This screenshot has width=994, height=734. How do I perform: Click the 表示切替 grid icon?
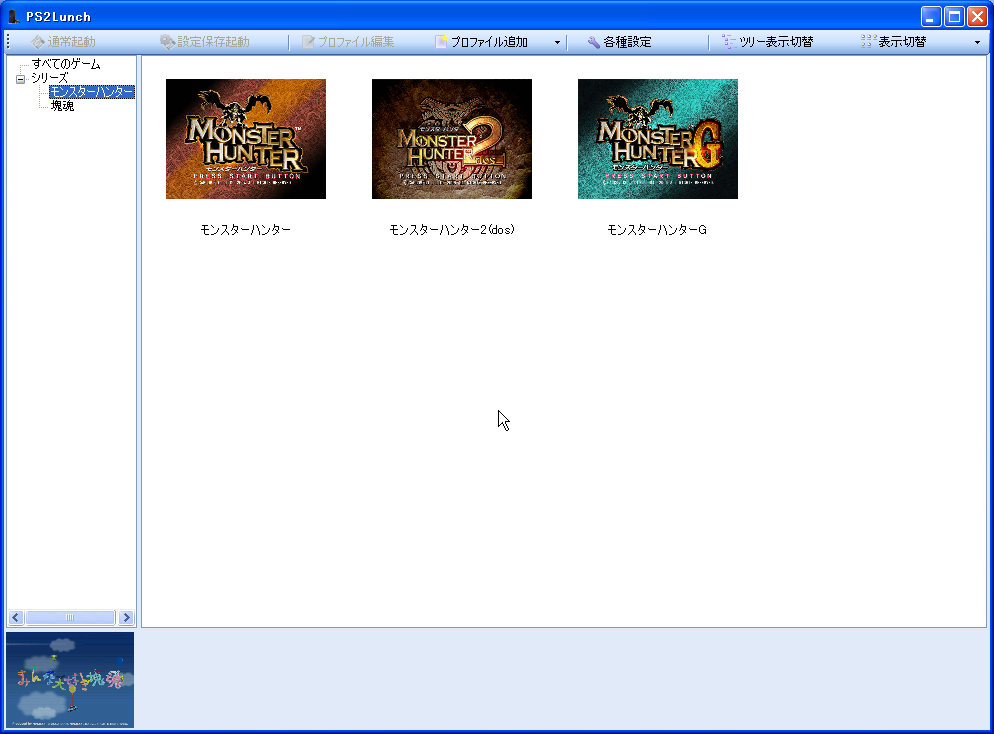click(868, 42)
